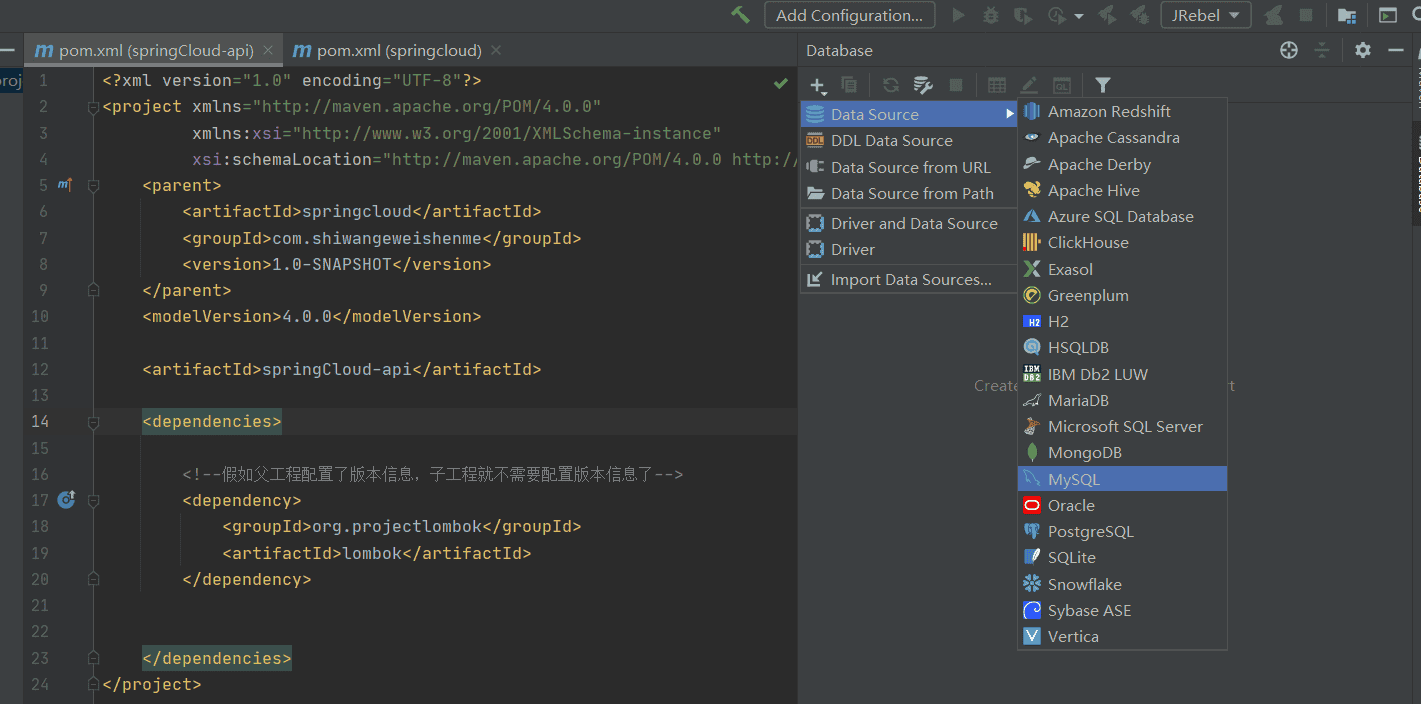Image resolution: width=1421 pixels, height=704 pixels.
Task: Click the Run with JRebel rocket icon
Action: click(x=1107, y=15)
